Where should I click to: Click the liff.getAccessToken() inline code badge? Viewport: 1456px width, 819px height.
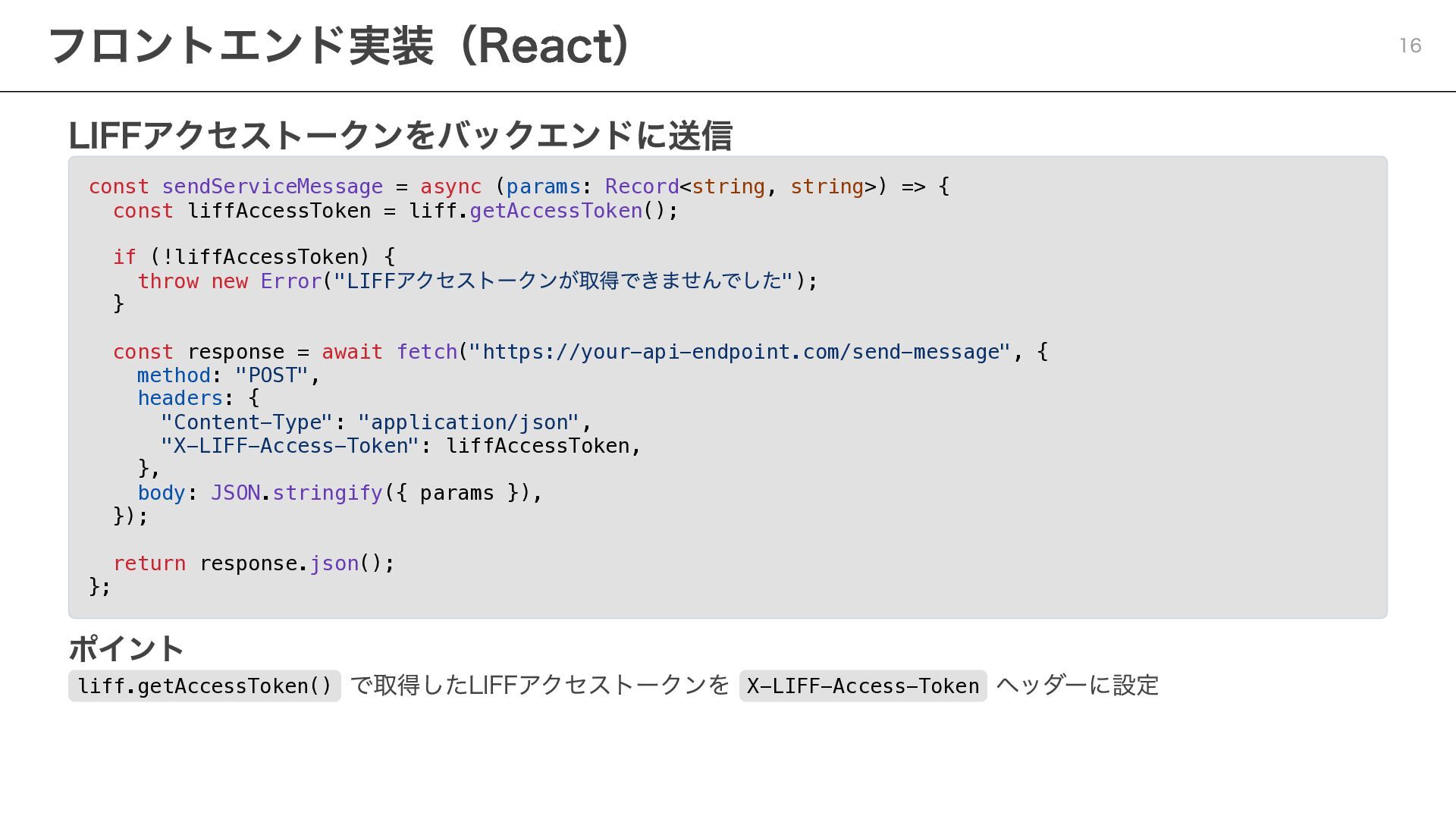pos(205,686)
